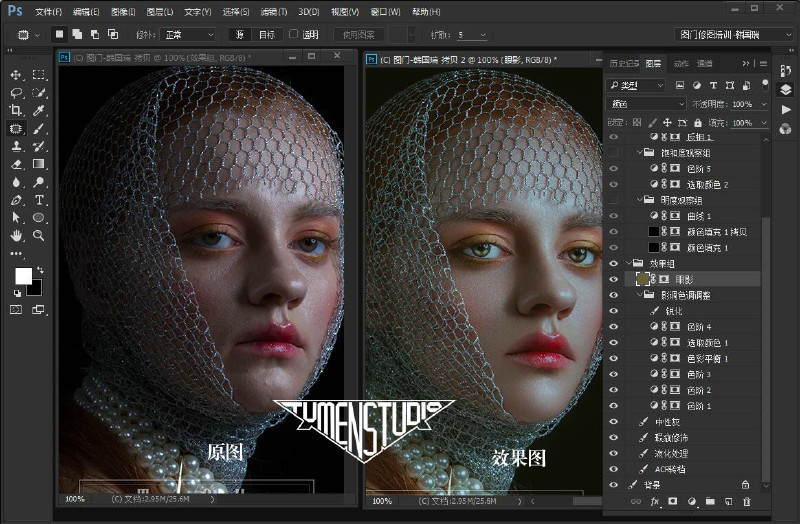
Task: Open the 图层(L) menu
Action: point(160,12)
